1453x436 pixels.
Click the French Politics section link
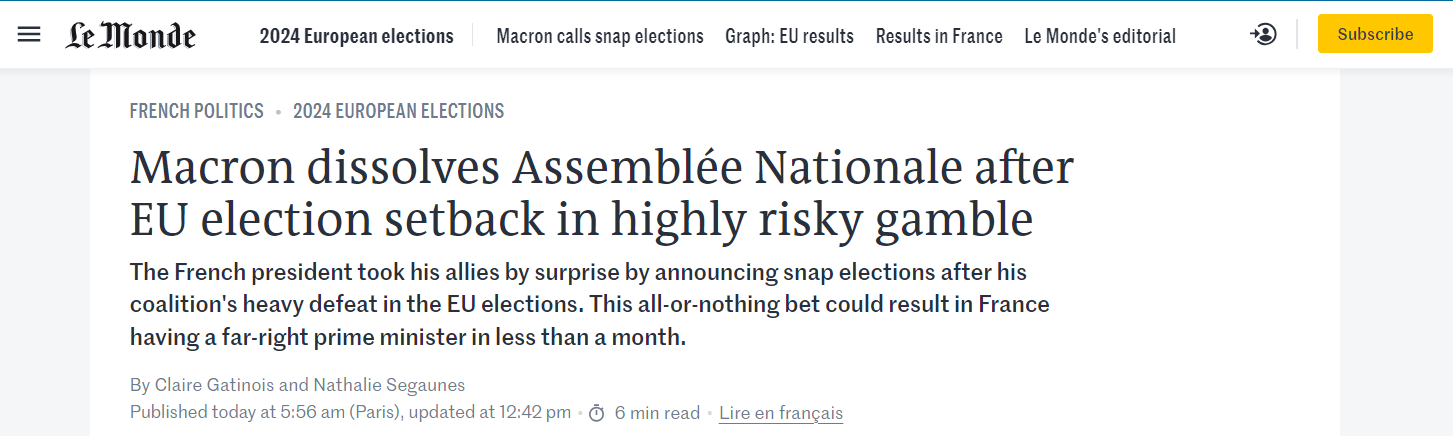coord(197,111)
